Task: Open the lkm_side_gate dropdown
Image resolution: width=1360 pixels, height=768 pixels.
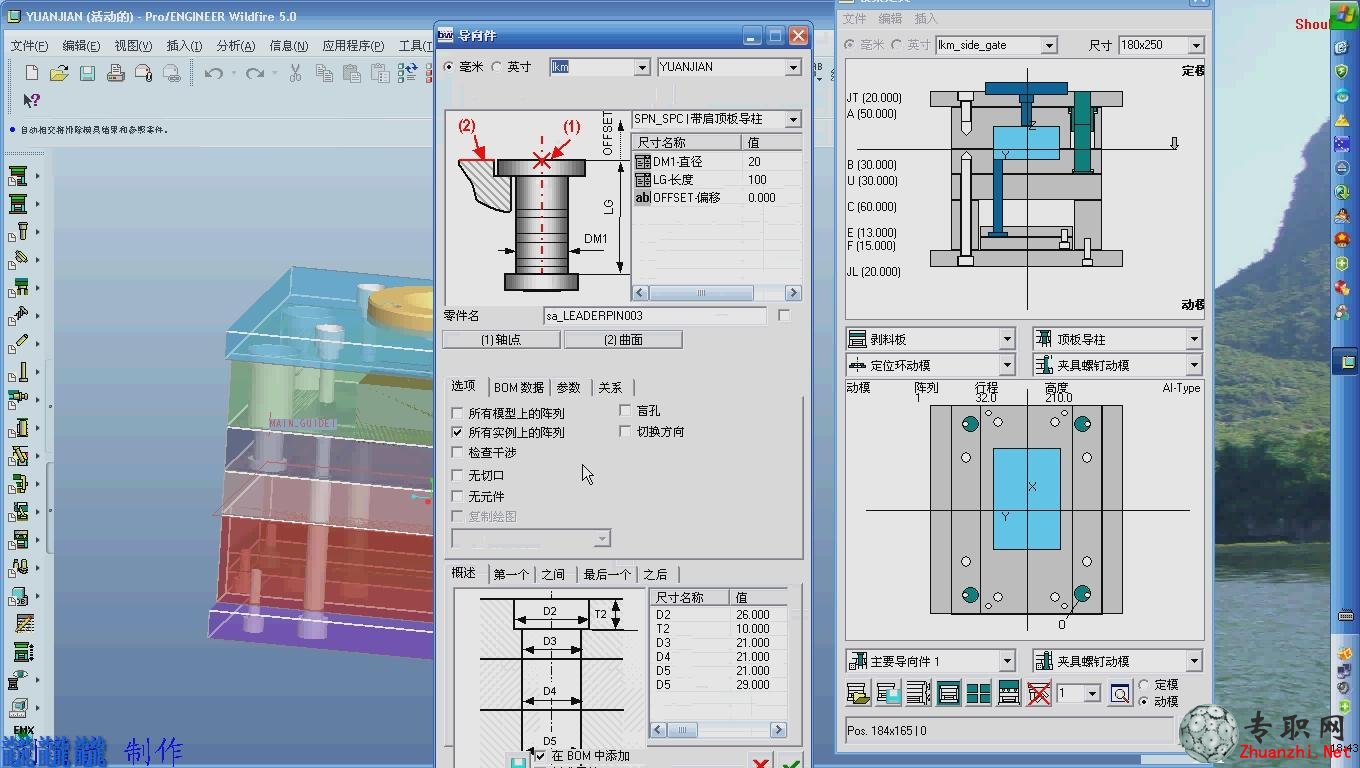Action: [1049, 45]
